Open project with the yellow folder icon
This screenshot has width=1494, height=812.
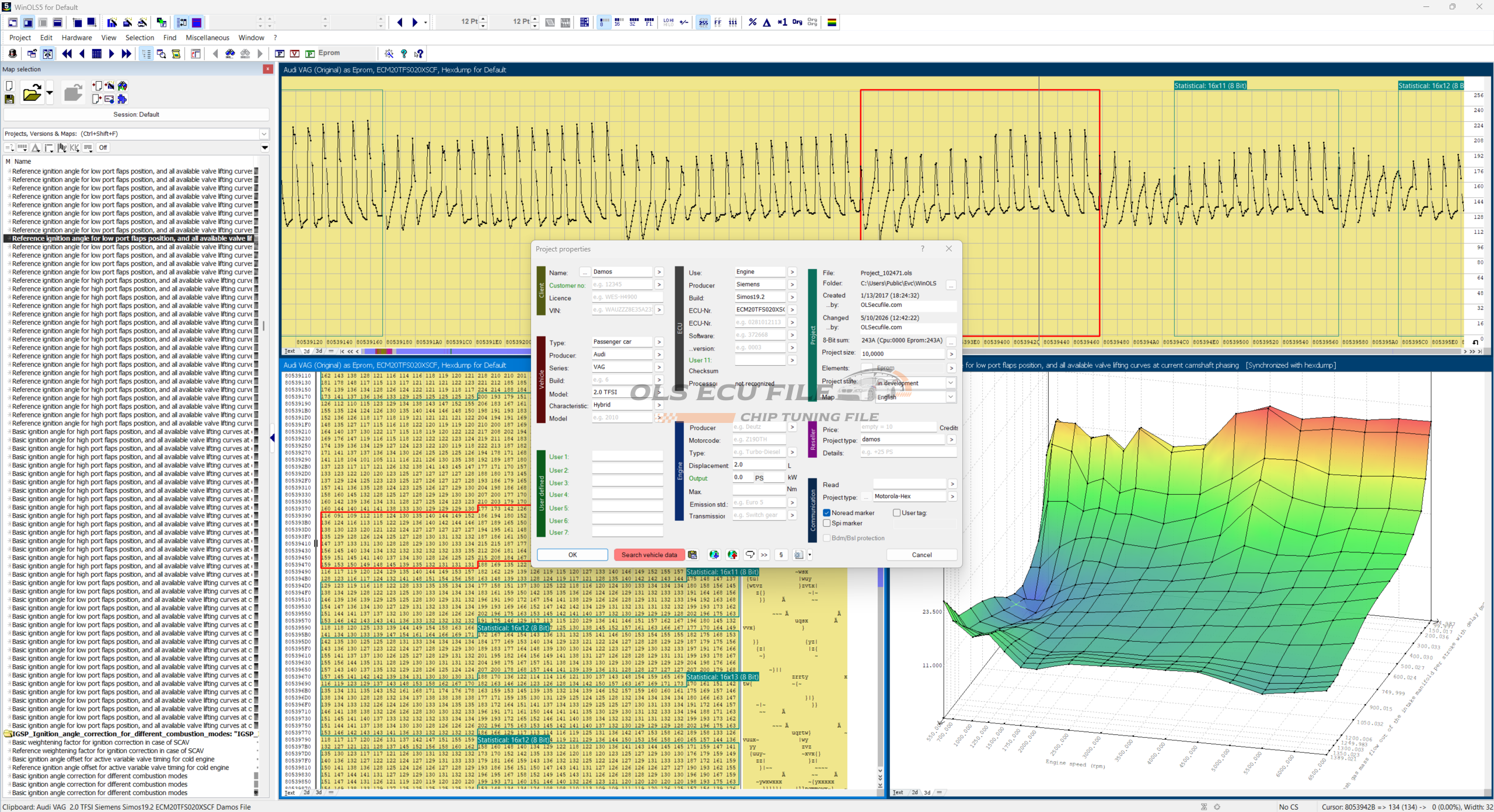coord(32,93)
